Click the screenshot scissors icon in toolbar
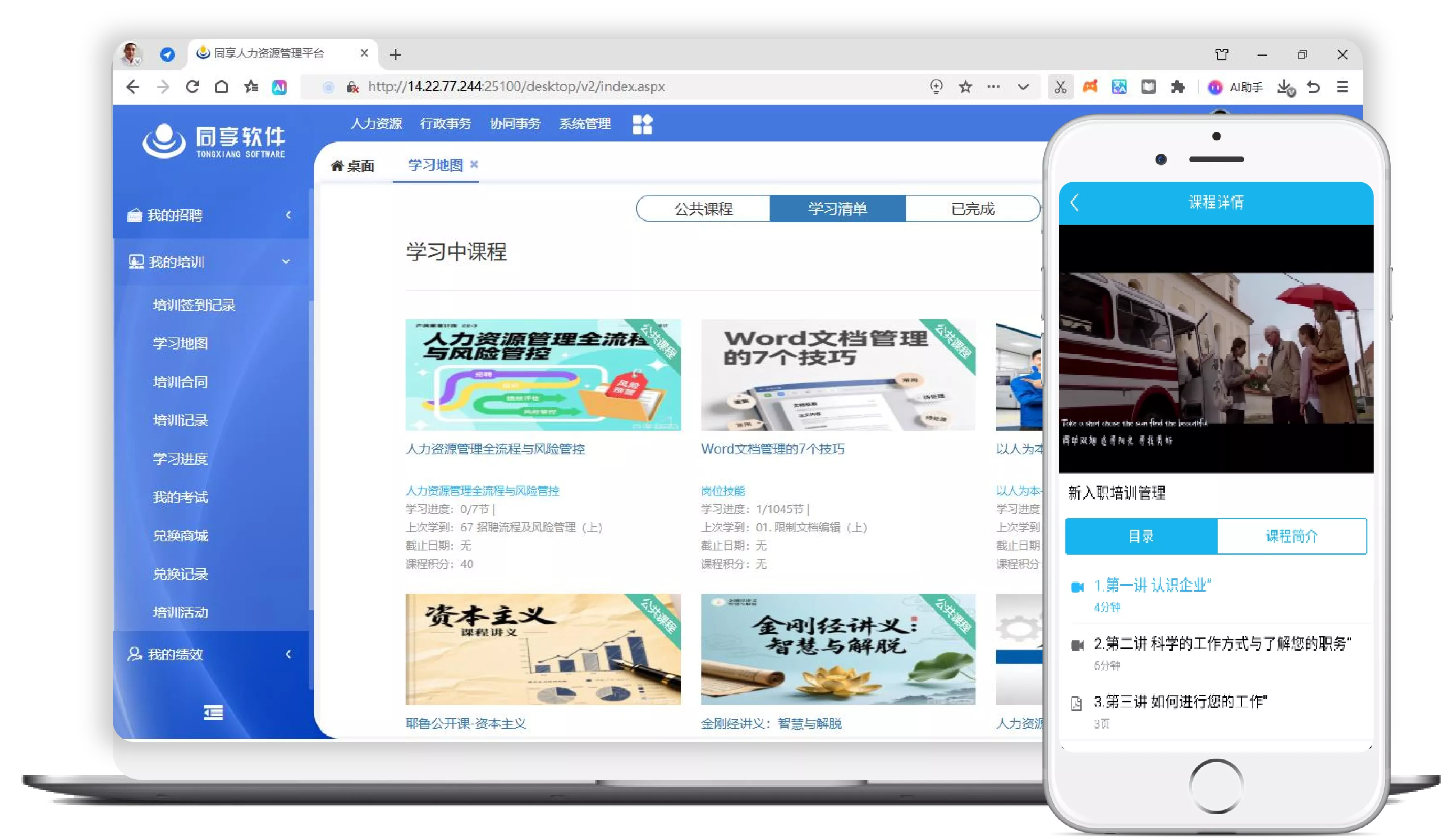Screen dimensions: 1456x838 point(1060,87)
